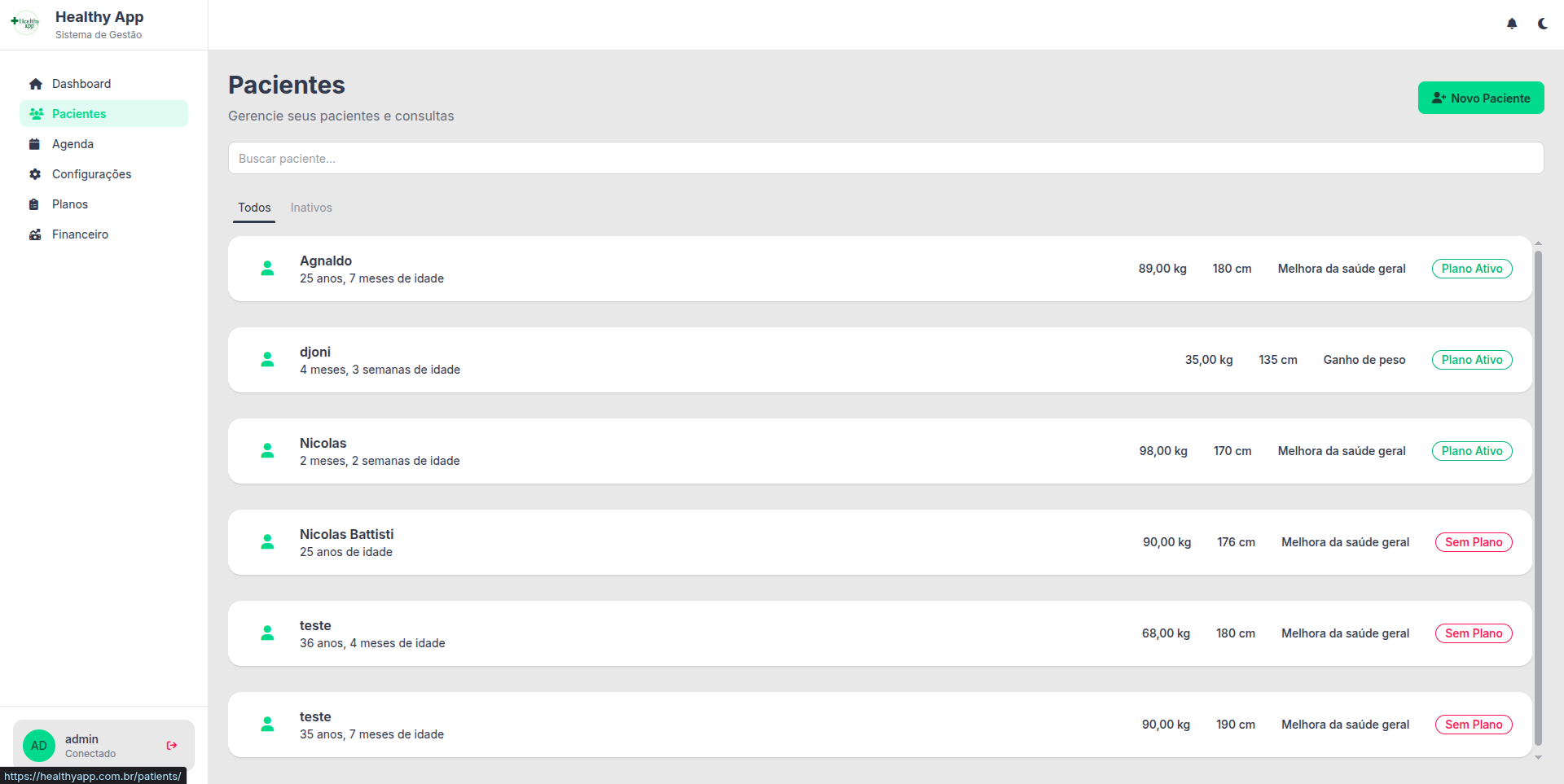Open notifications bell icon
The image size is (1564, 784).
pyautogui.click(x=1512, y=24)
